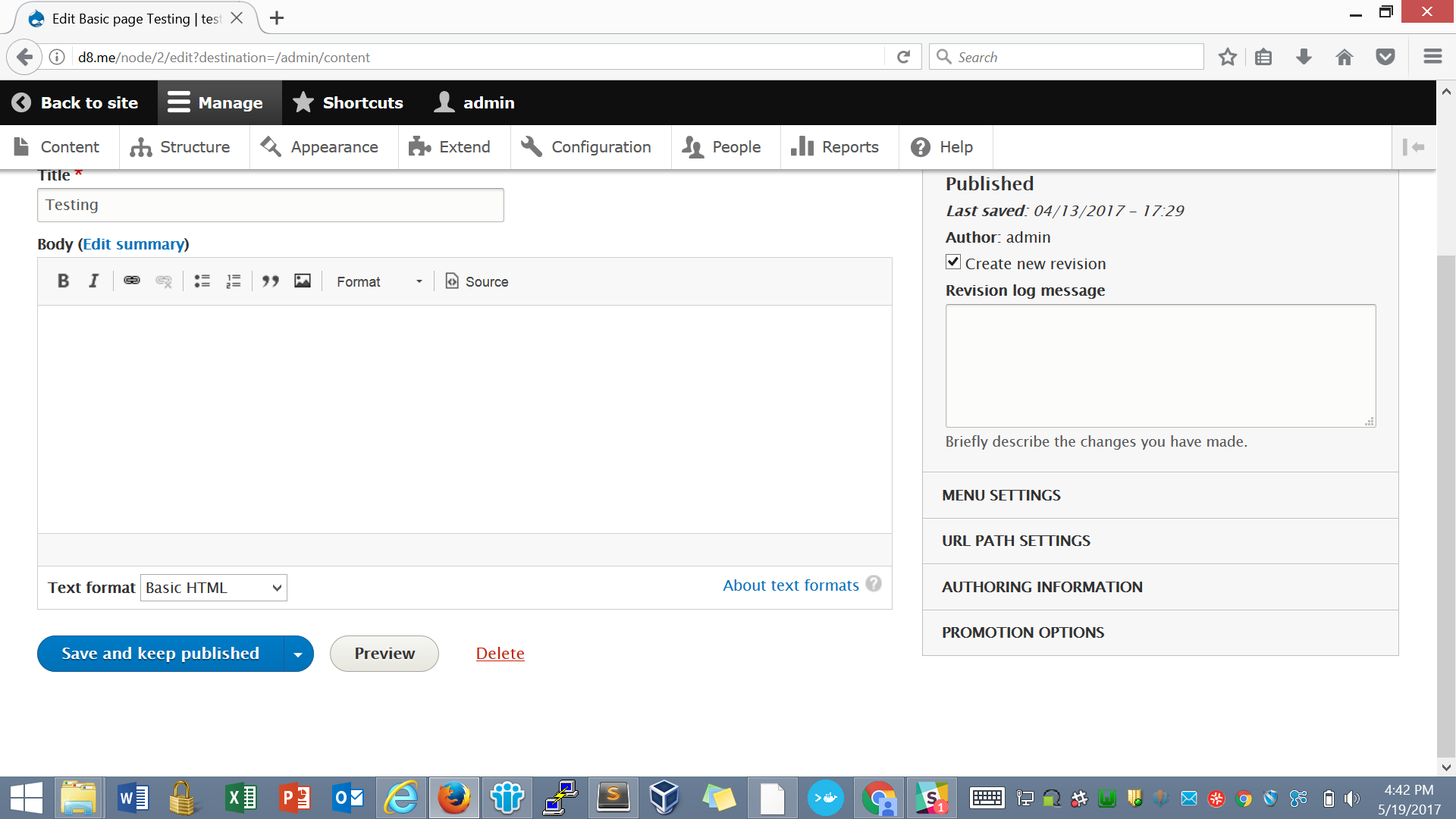The width and height of the screenshot is (1456, 819).
Task: Open the Configuration admin menu
Action: pos(587,147)
